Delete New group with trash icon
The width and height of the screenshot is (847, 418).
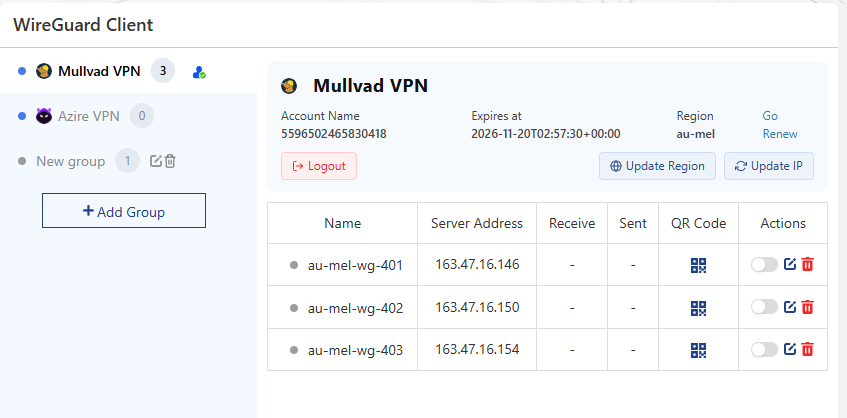[x=170, y=161]
